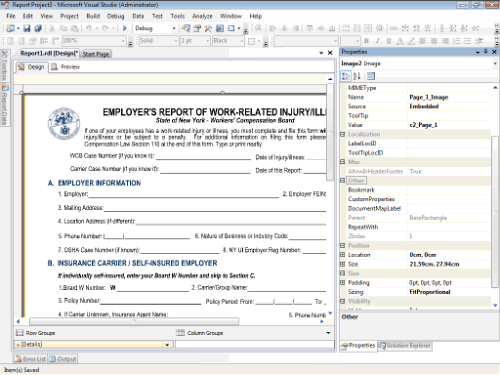Expand the Location property
The height and width of the screenshot is (375, 500).
(x=342, y=255)
